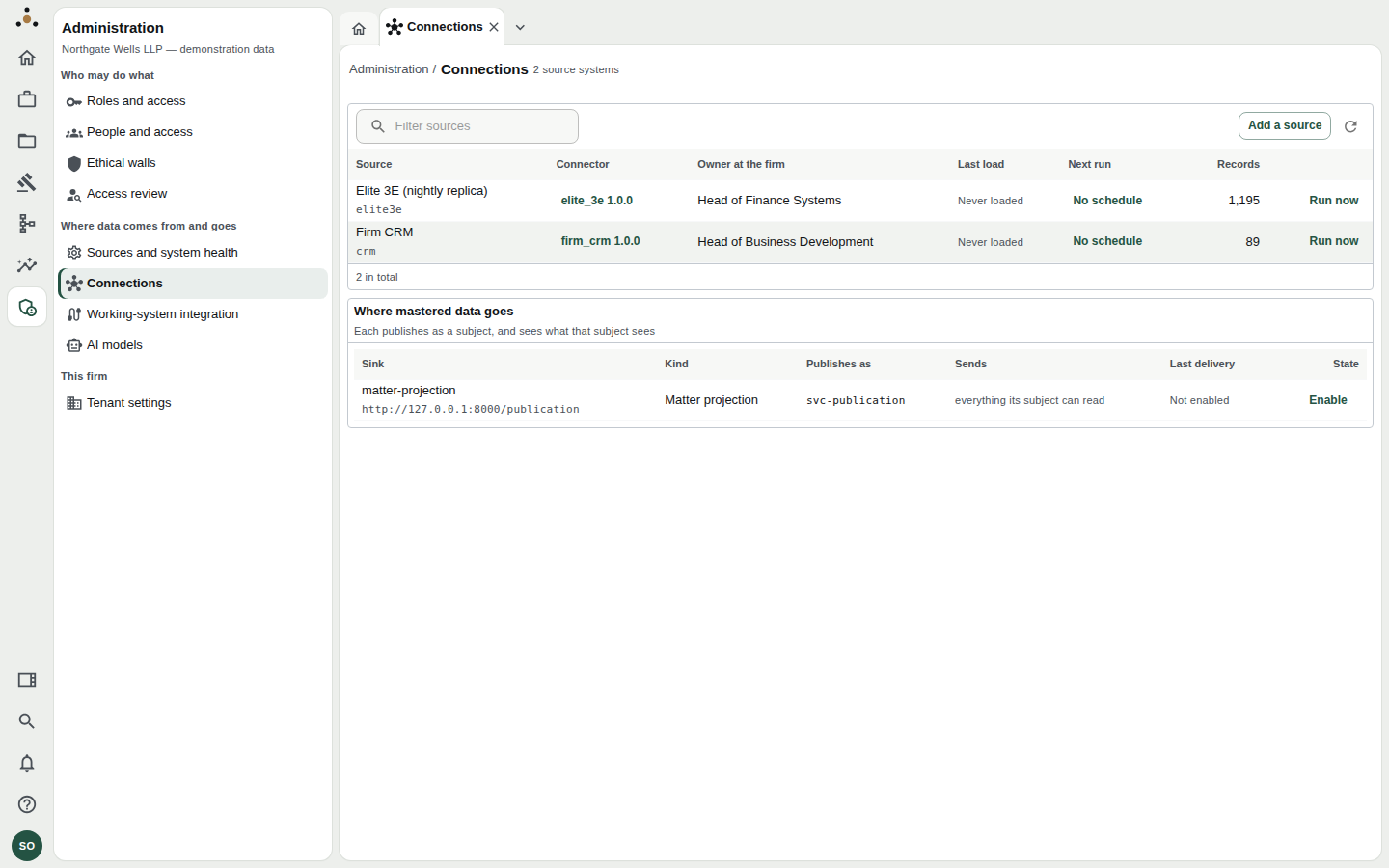Open the gavel icon in left rail
This screenshot has height=868, width=1389.
point(27,182)
